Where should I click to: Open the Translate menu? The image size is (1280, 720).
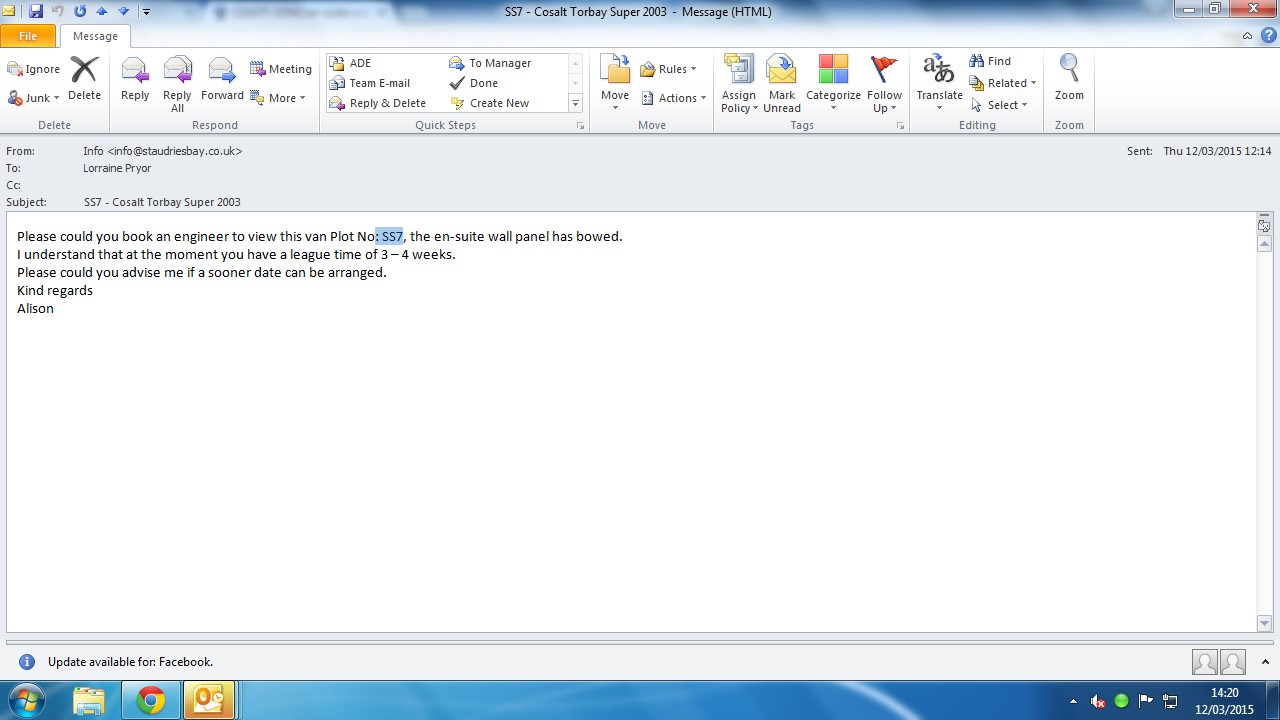click(x=939, y=84)
